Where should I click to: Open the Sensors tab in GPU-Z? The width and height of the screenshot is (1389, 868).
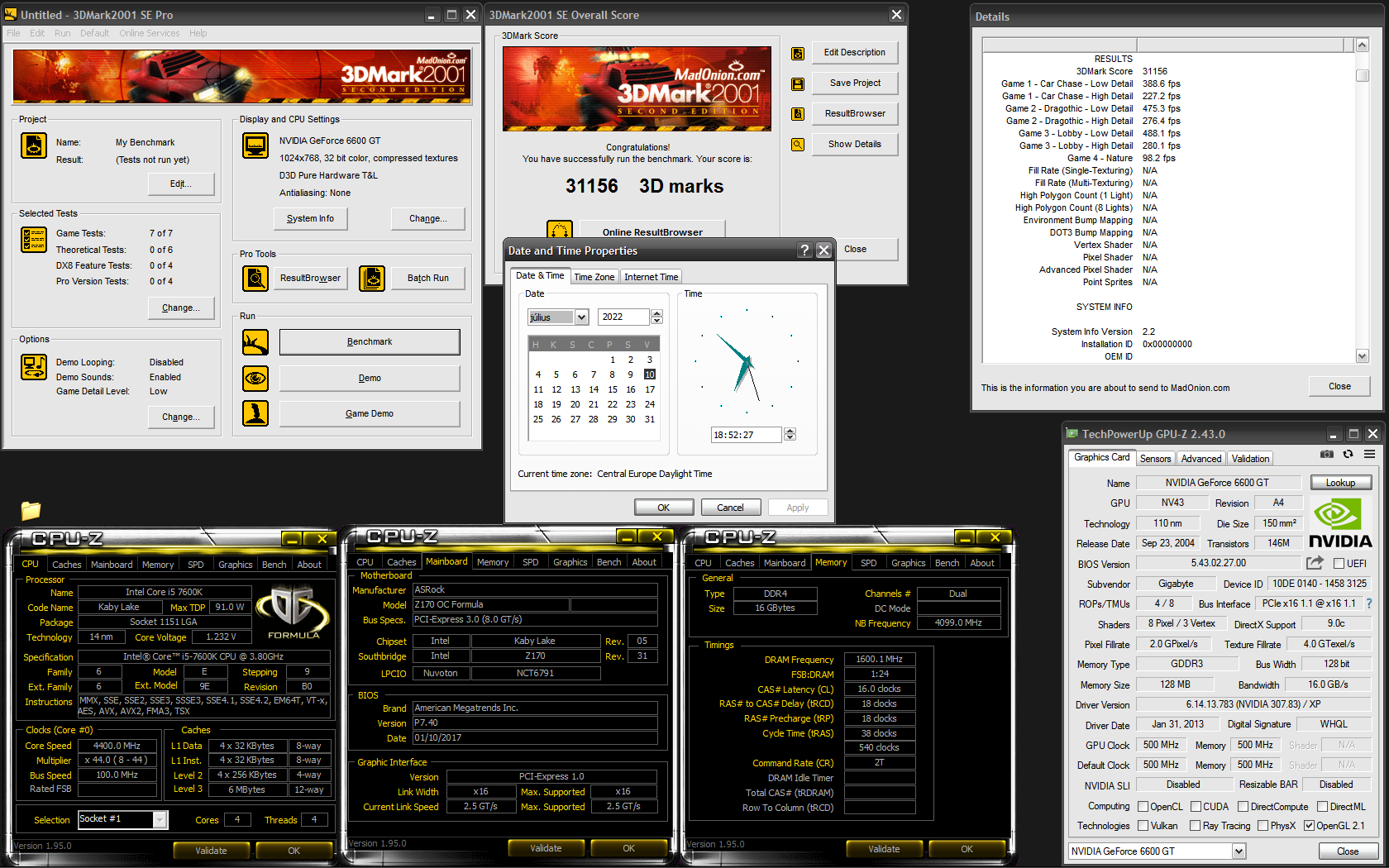(x=1155, y=459)
